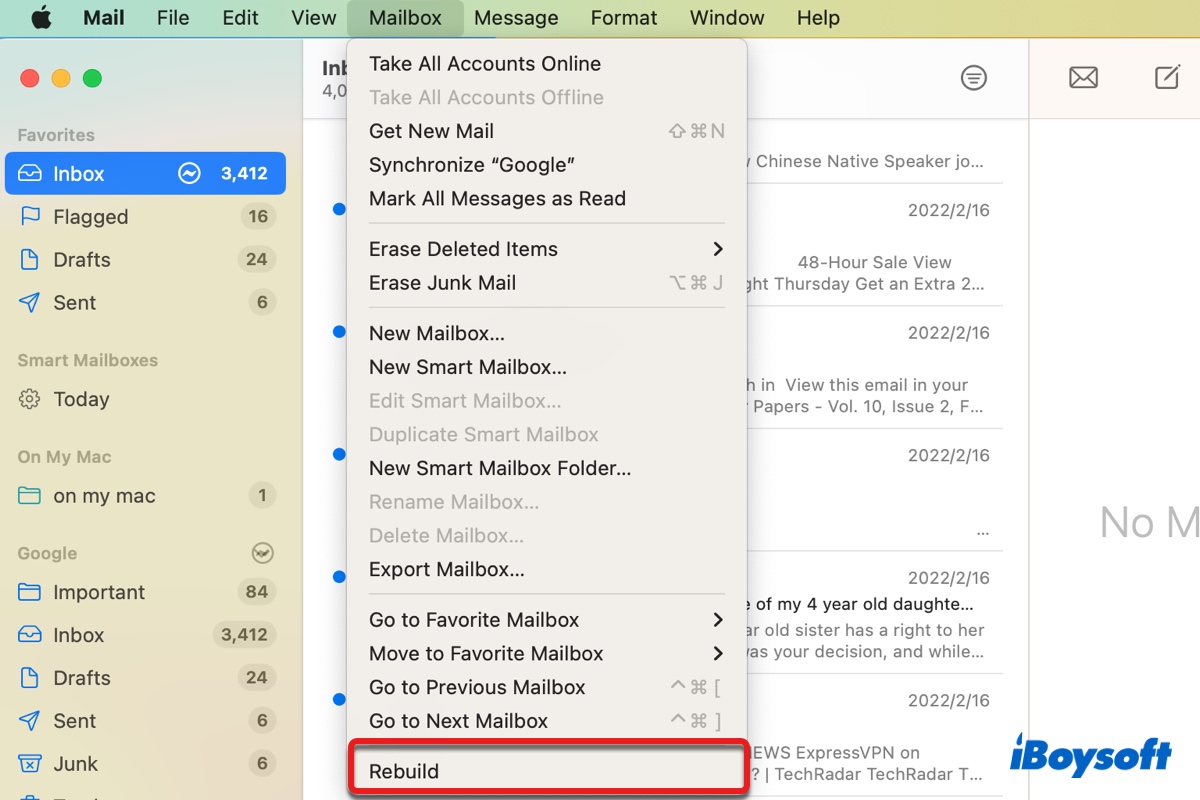Select the Sent paper plane icon
The width and height of the screenshot is (1200, 800).
click(x=28, y=302)
